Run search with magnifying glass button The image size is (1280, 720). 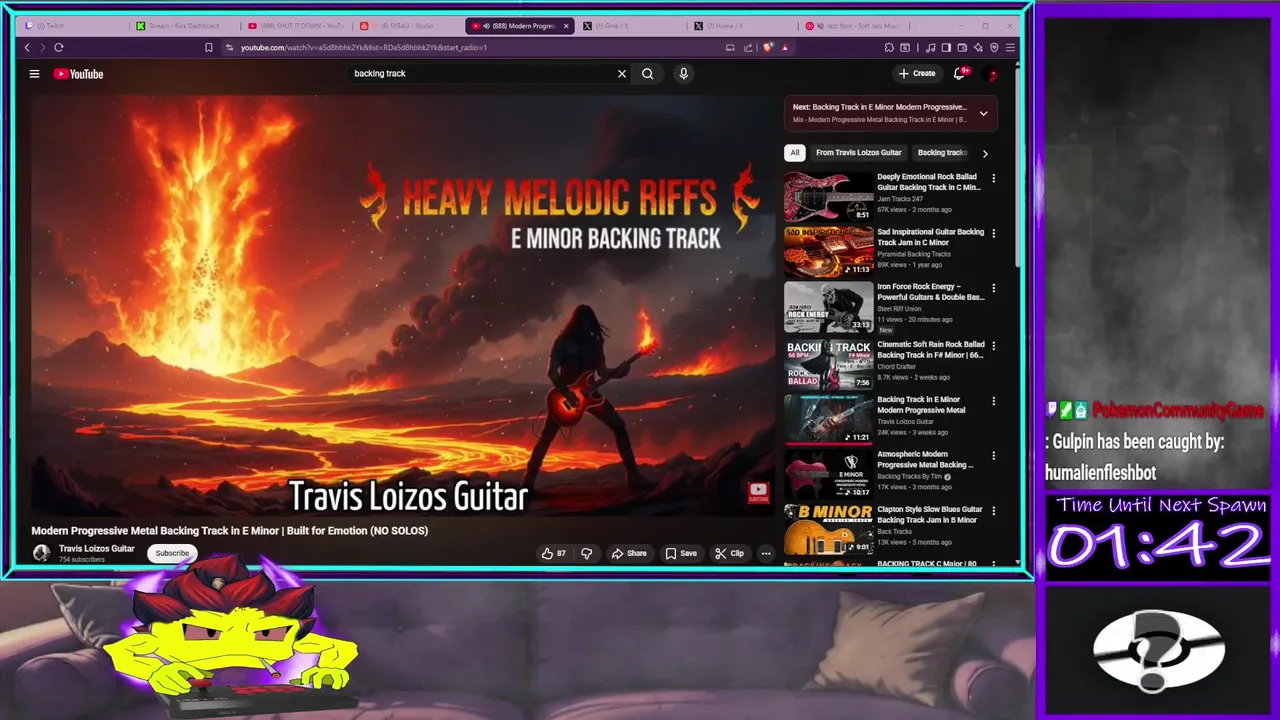(x=647, y=73)
